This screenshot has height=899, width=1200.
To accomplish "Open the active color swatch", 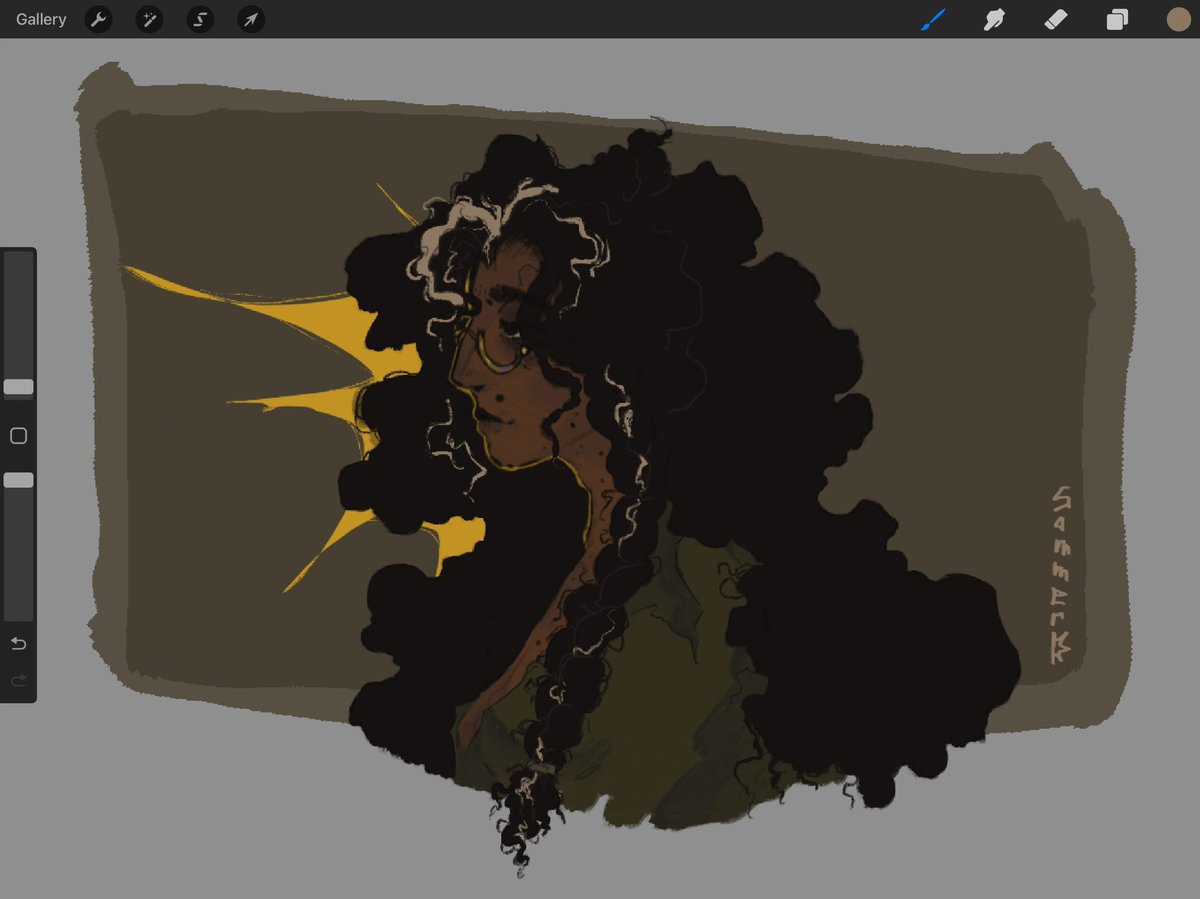I will tap(1178, 19).
